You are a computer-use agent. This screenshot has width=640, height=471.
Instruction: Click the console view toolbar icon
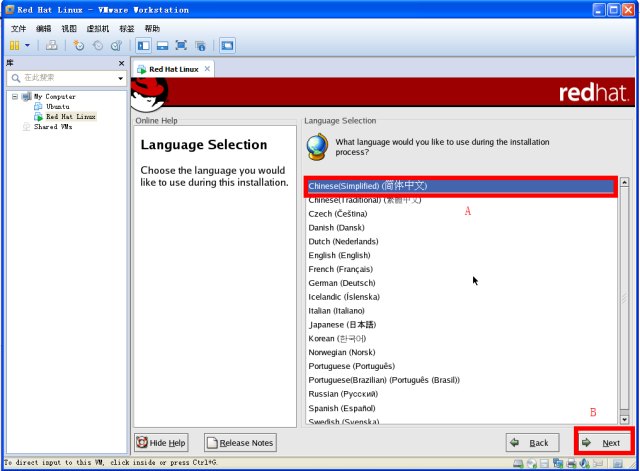click(x=227, y=45)
